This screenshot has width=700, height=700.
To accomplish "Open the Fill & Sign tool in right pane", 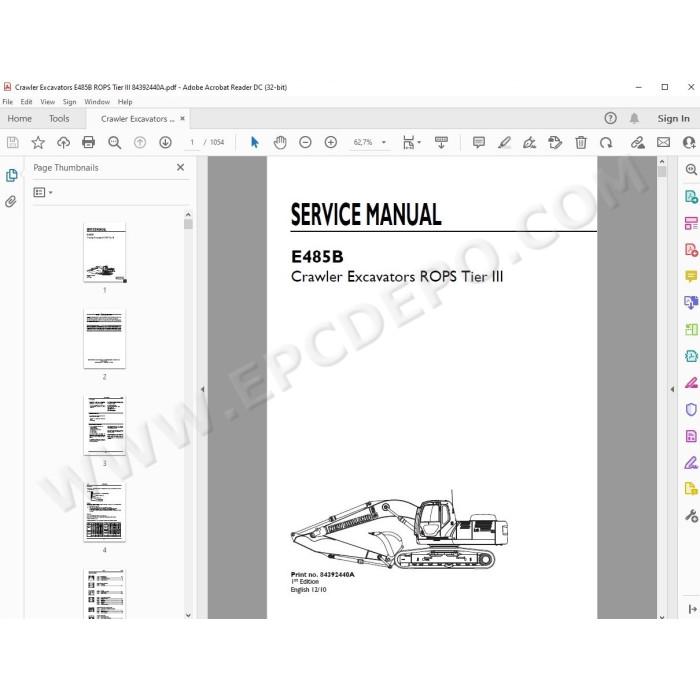I will click(691, 463).
